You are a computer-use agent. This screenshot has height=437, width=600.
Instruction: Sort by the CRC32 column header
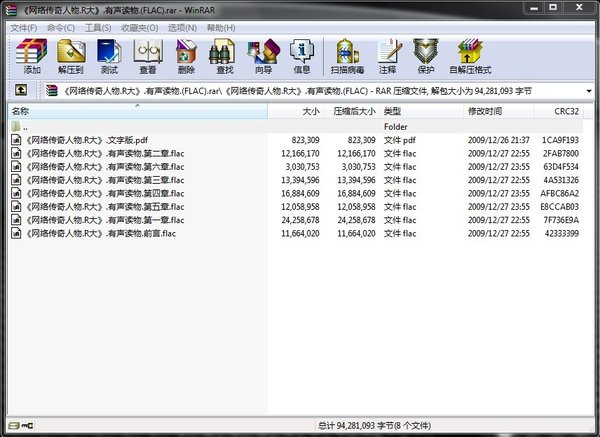point(558,111)
